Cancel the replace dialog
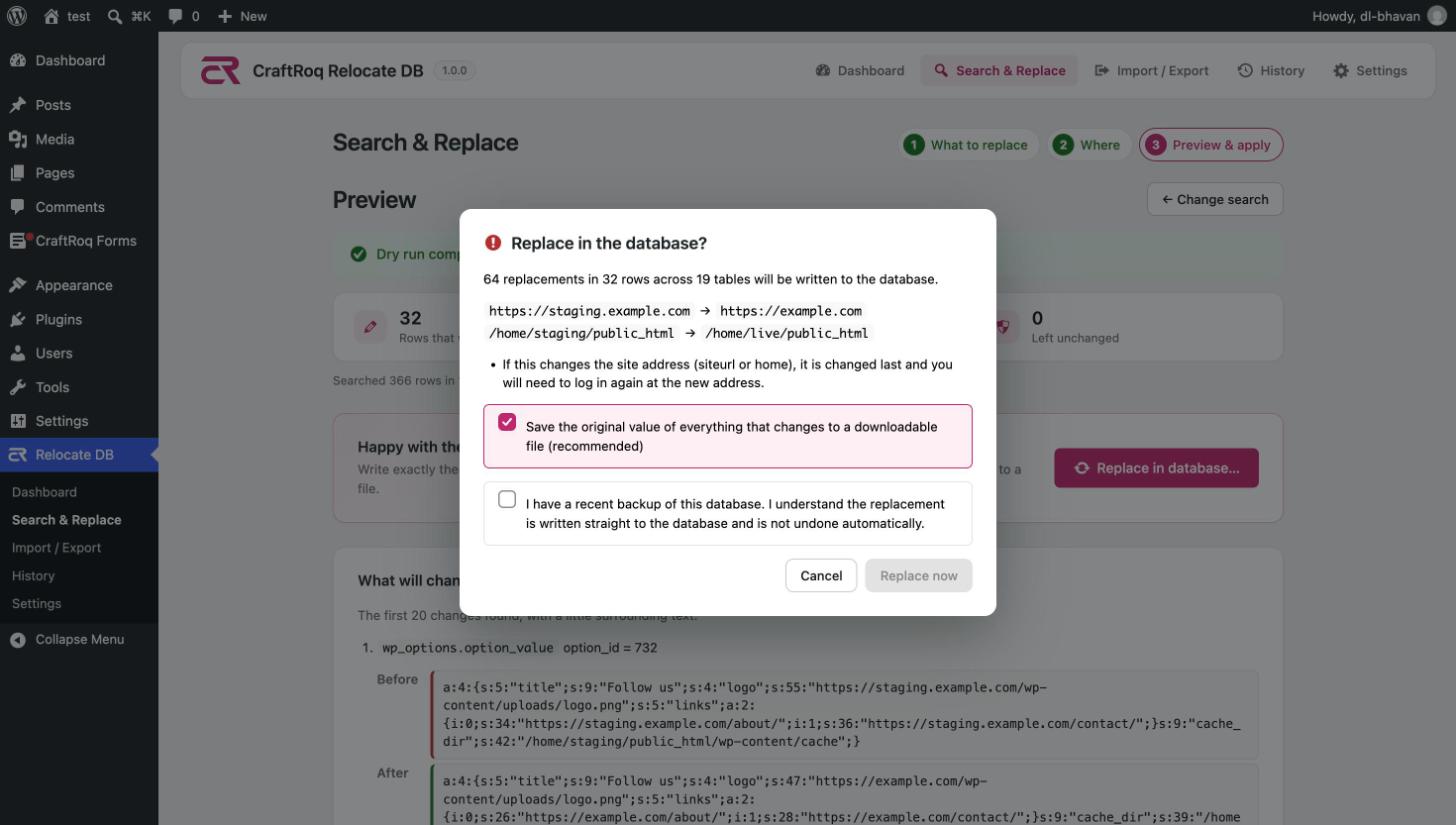Screen dimensions: 1456x825 pyautogui.click(x=821, y=575)
